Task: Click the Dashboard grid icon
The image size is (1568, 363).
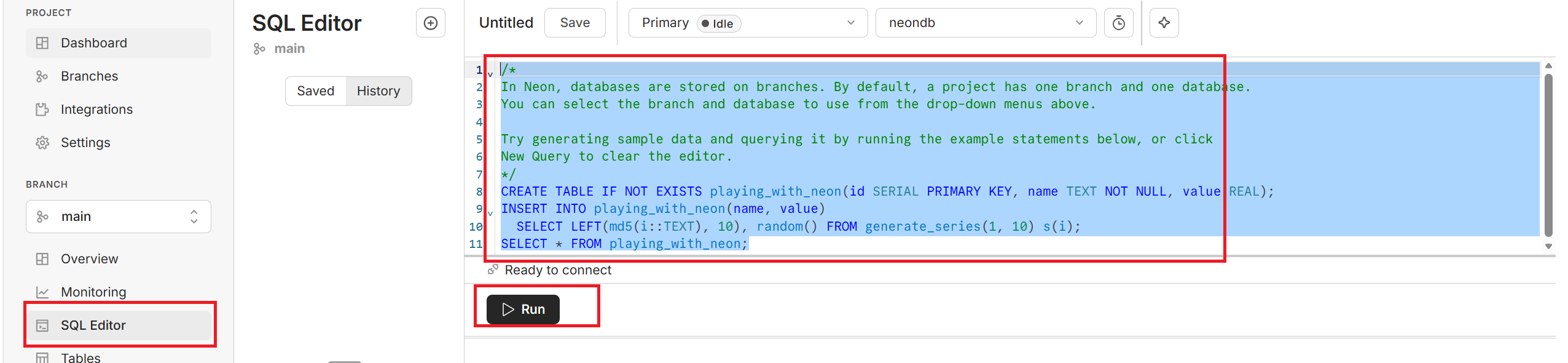Action: pos(42,43)
